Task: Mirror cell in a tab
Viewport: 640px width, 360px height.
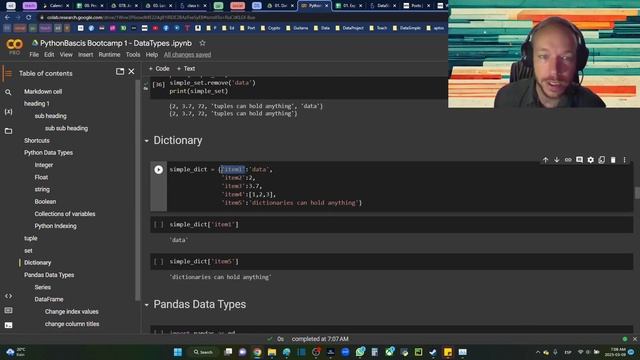Action: [602, 160]
